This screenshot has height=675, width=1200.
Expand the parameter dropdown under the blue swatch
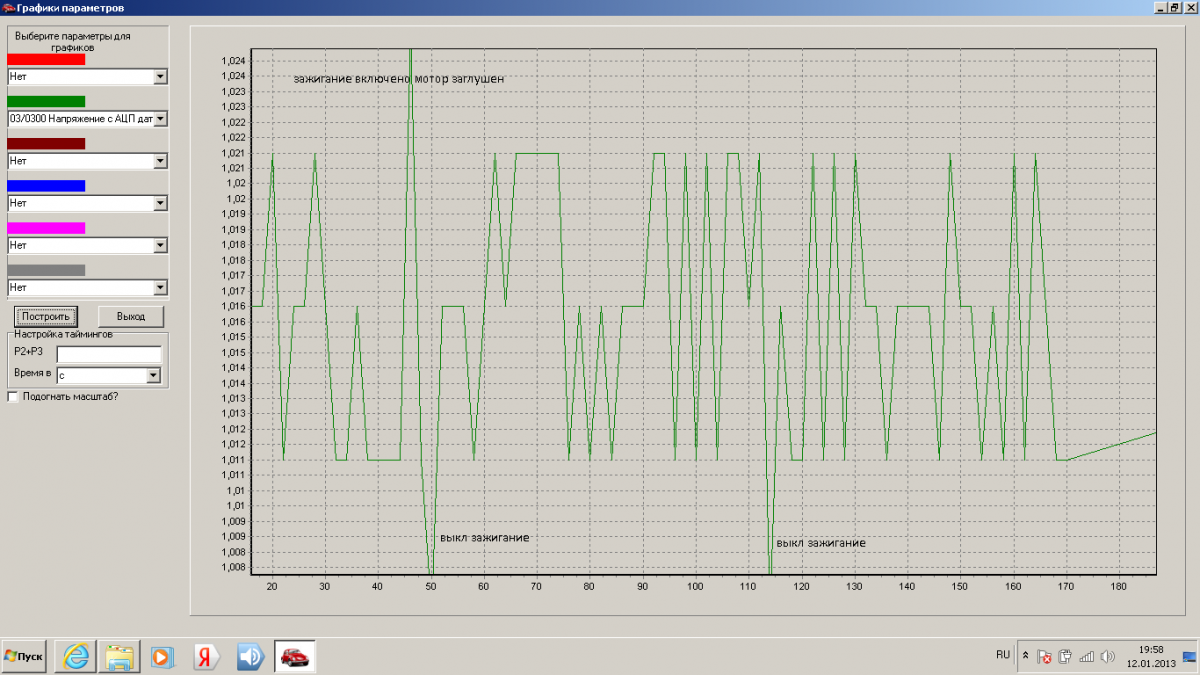coord(160,203)
